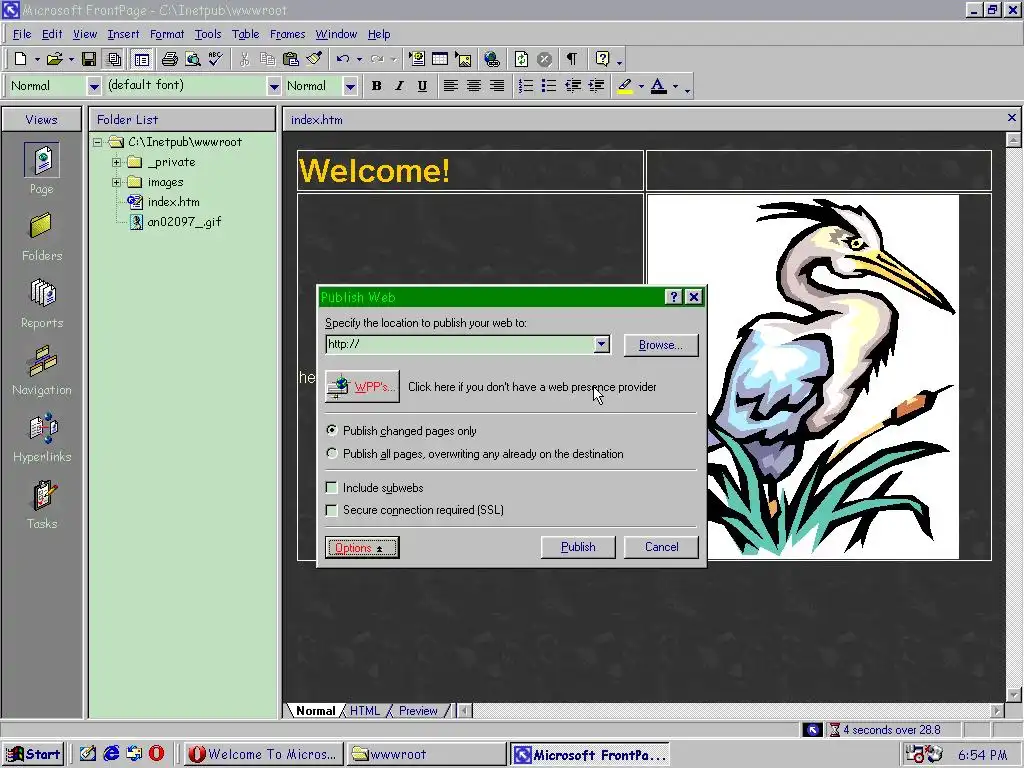
Task: Click the Help question mark toolbar icon
Action: [x=602, y=59]
